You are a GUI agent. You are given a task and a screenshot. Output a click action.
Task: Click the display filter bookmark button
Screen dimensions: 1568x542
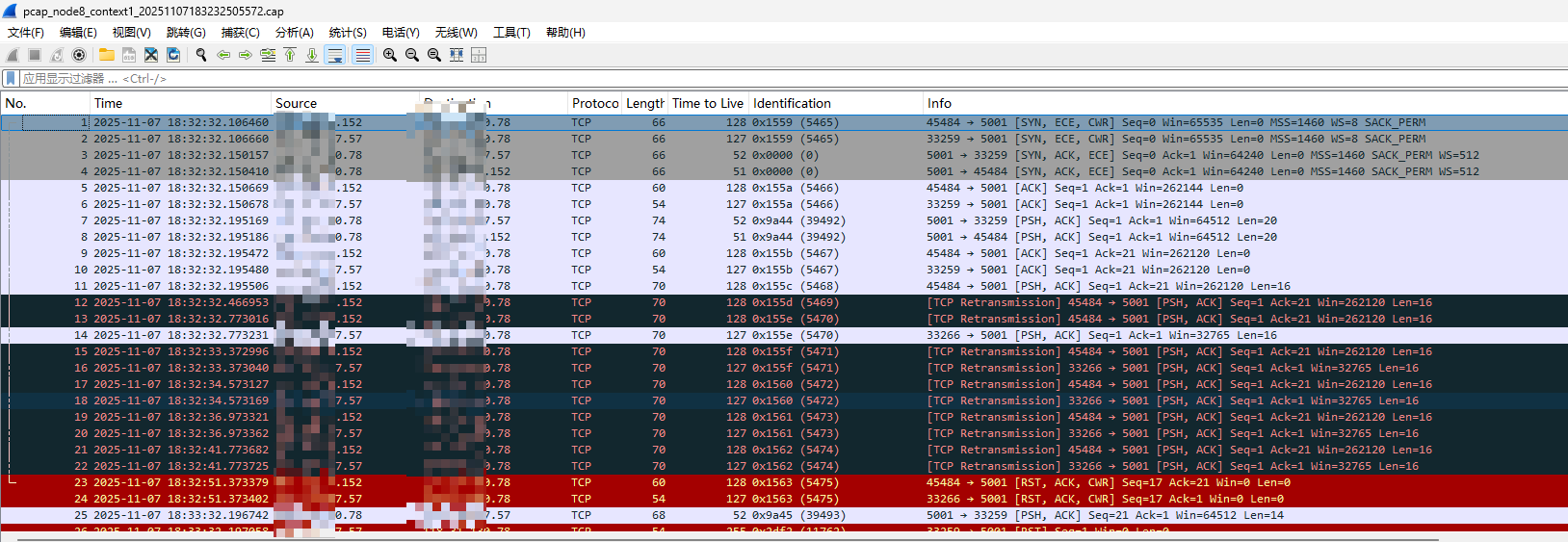tap(11, 78)
